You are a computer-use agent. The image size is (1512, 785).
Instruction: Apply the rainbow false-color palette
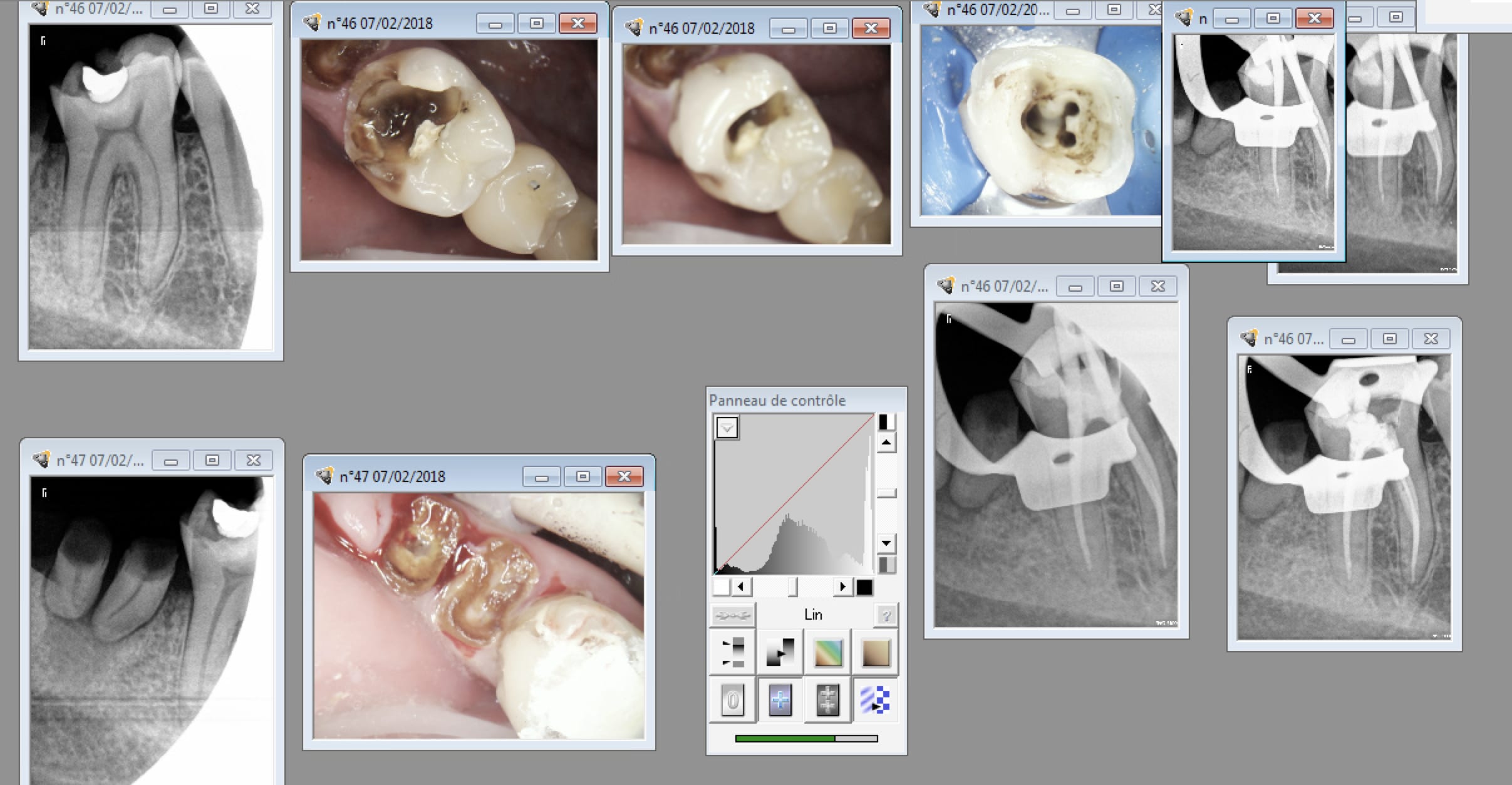[x=827, y=653]
